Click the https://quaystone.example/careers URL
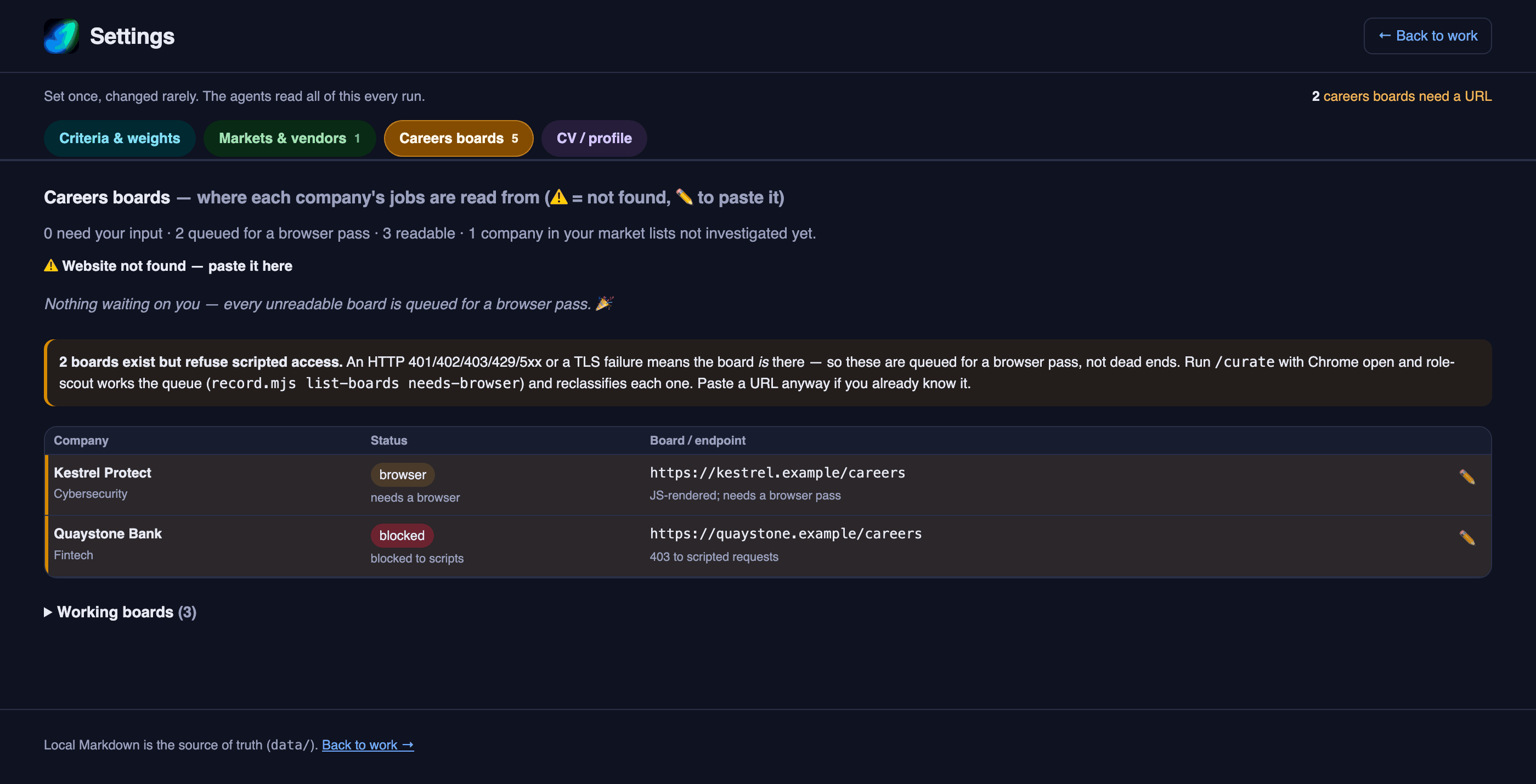Screen dimensions: 1536x784 tap(786, 533)
